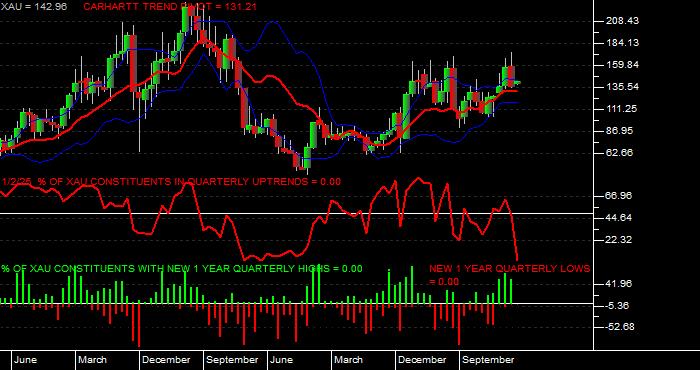Click the first June date marker

coord(25,360)
